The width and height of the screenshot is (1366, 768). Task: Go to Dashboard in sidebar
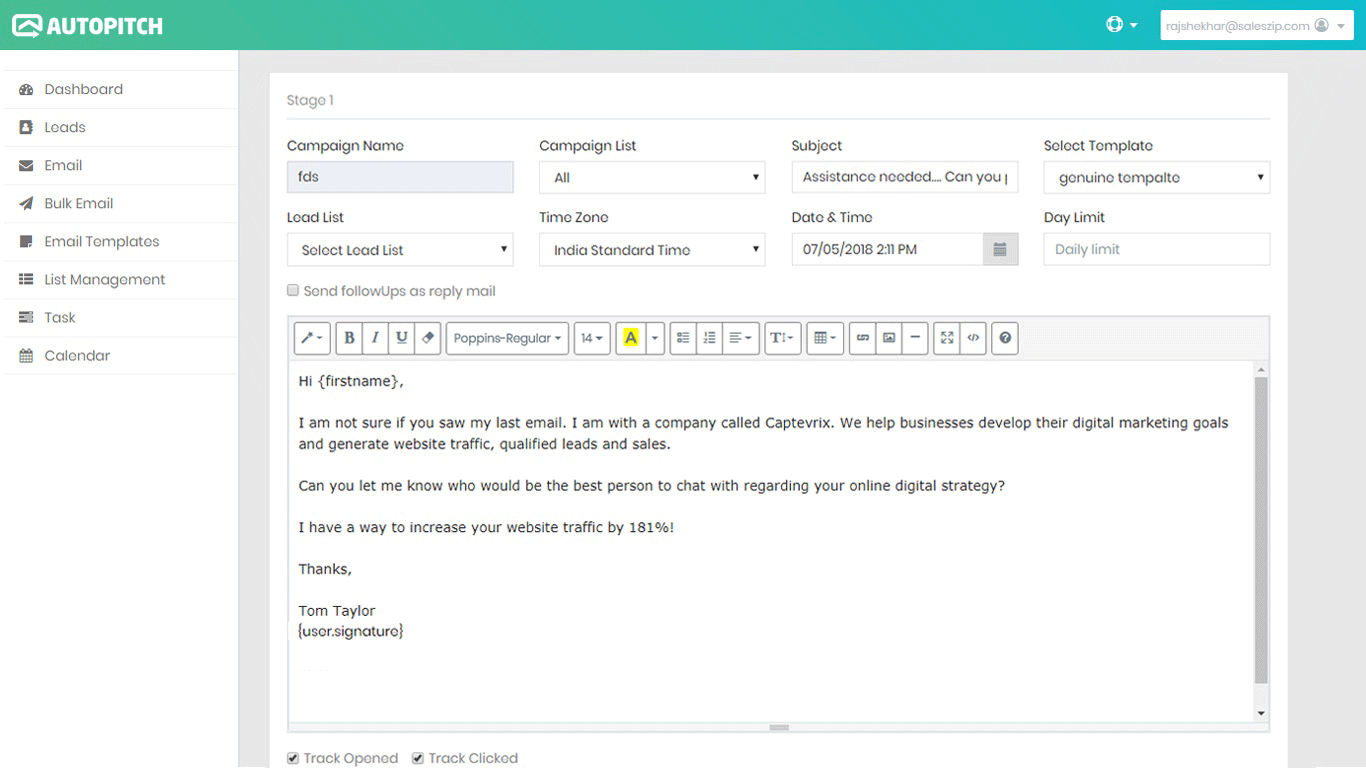[120, 89]
